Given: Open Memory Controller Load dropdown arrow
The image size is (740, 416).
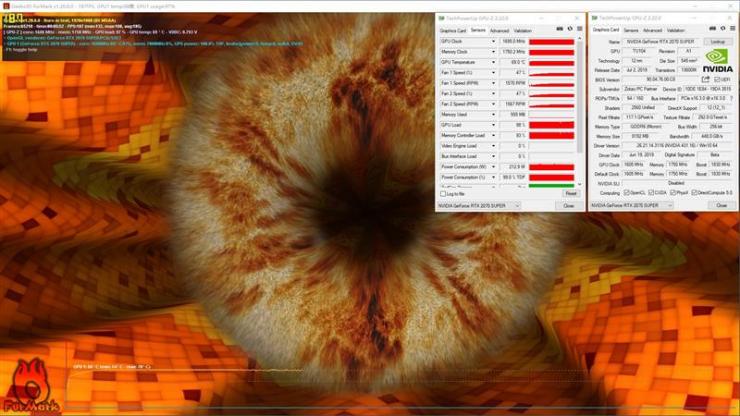Looking at the screenshot, I should pos(494,136).
